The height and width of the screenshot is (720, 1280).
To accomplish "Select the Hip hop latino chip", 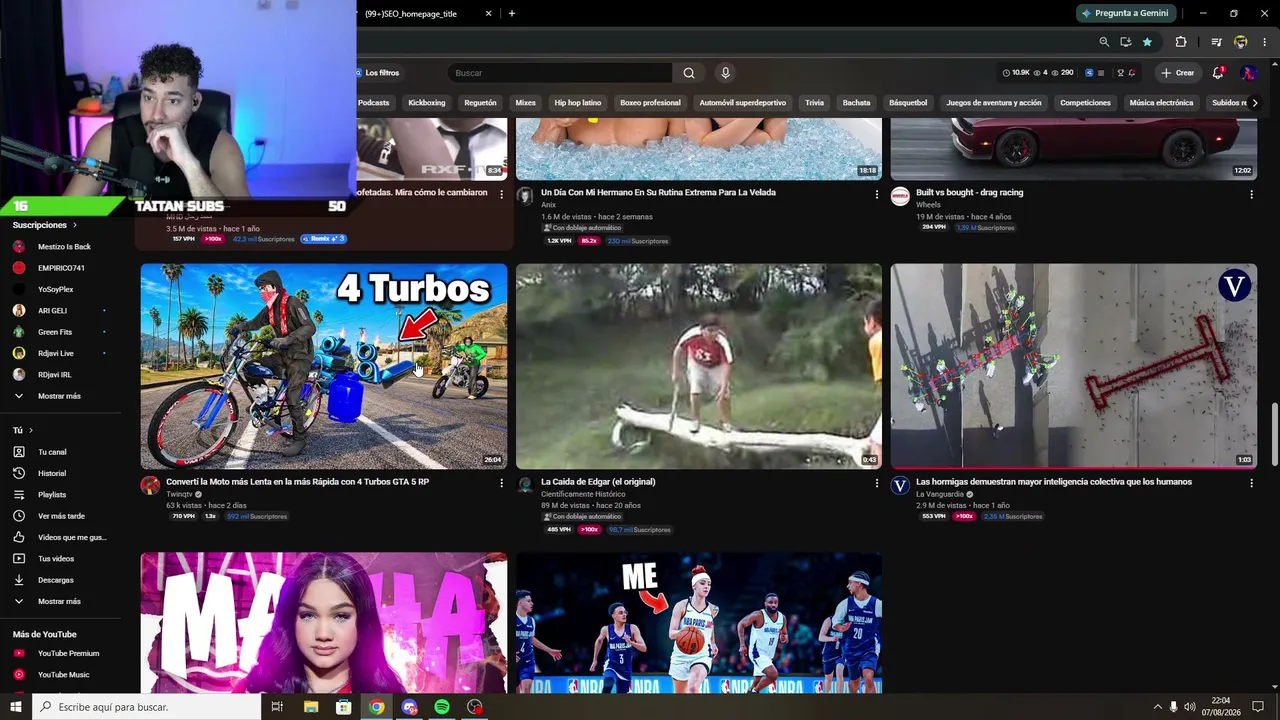I will tap(578, 103).
